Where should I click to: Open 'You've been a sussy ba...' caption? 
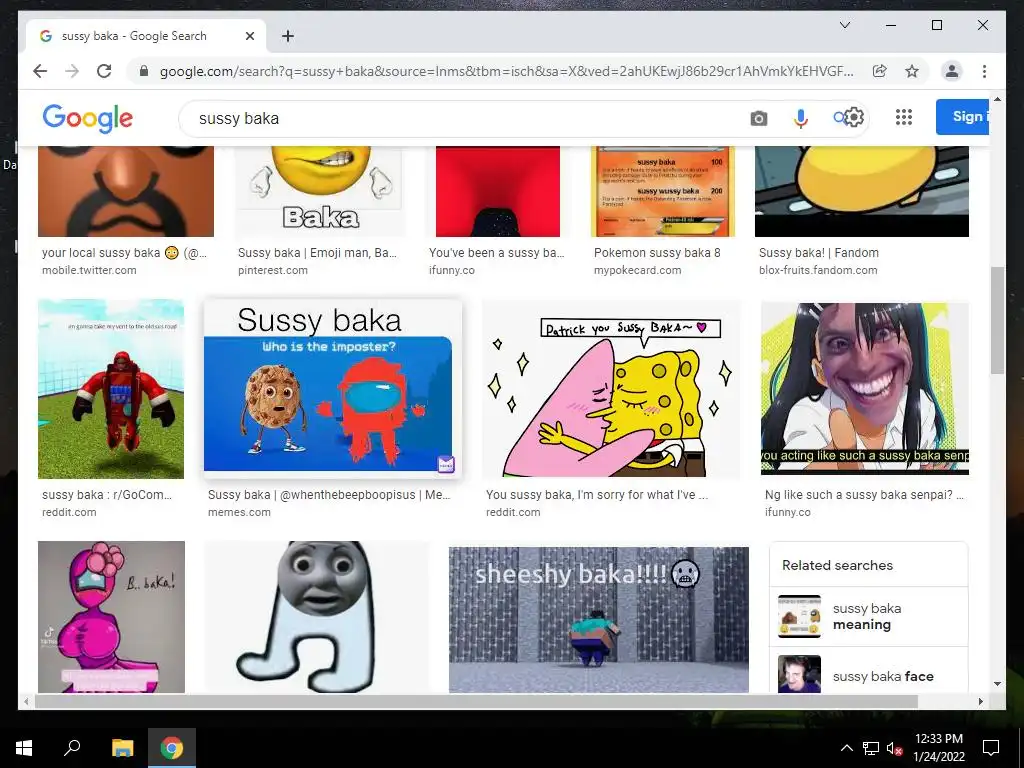(496, 253)
